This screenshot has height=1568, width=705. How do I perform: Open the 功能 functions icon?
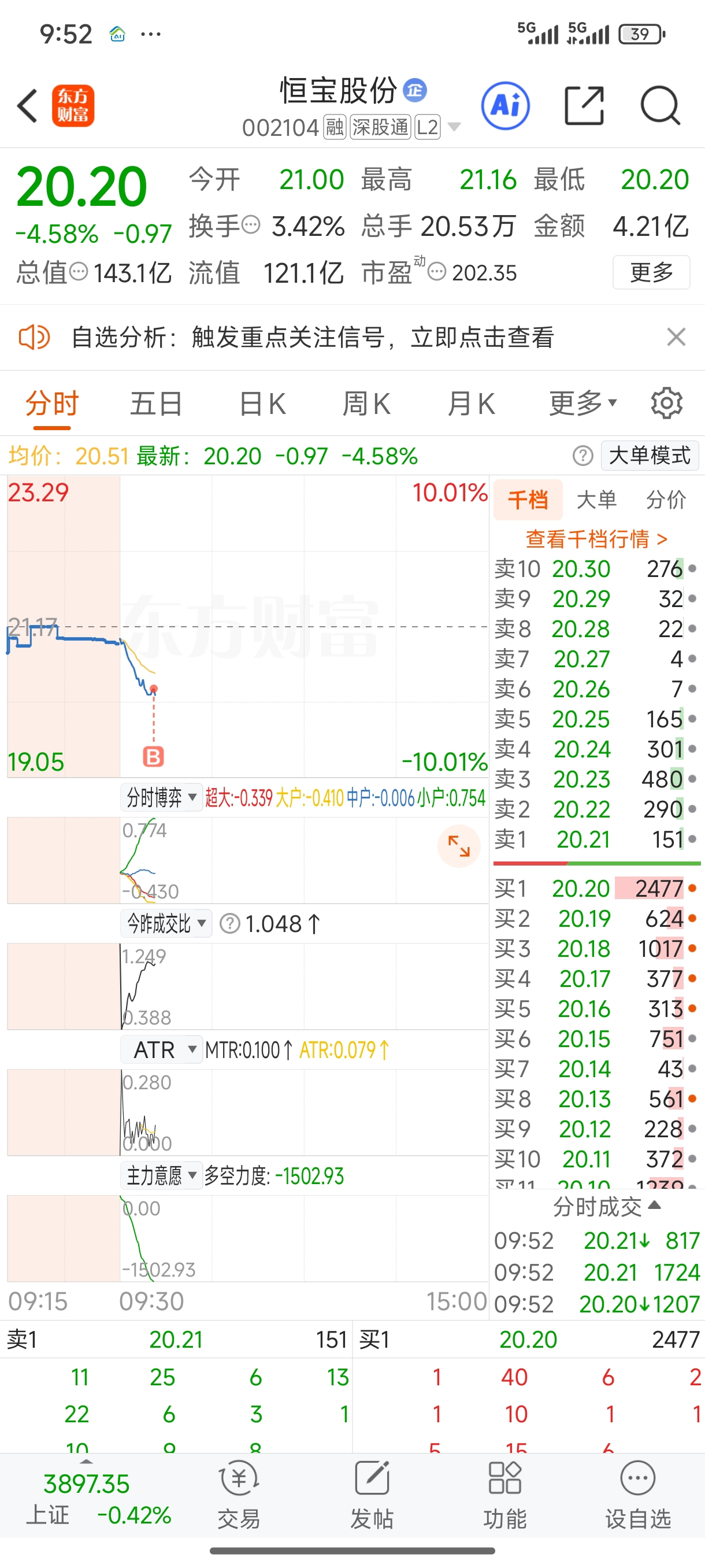pos(504,1494)
